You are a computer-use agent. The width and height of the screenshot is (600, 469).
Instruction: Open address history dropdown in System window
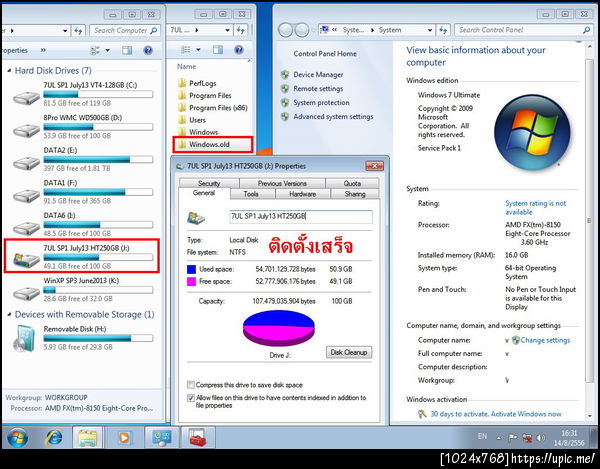click(x=430, y=30)
